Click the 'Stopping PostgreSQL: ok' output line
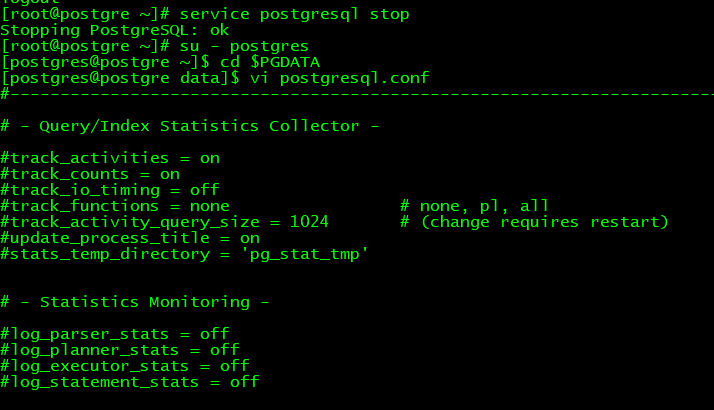The width and height of the screenshot is (714, 410). 115,30
